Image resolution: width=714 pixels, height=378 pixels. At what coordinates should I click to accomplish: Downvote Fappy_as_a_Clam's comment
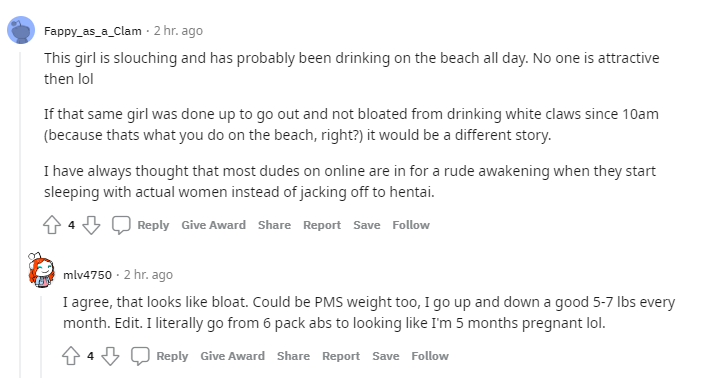91,225
